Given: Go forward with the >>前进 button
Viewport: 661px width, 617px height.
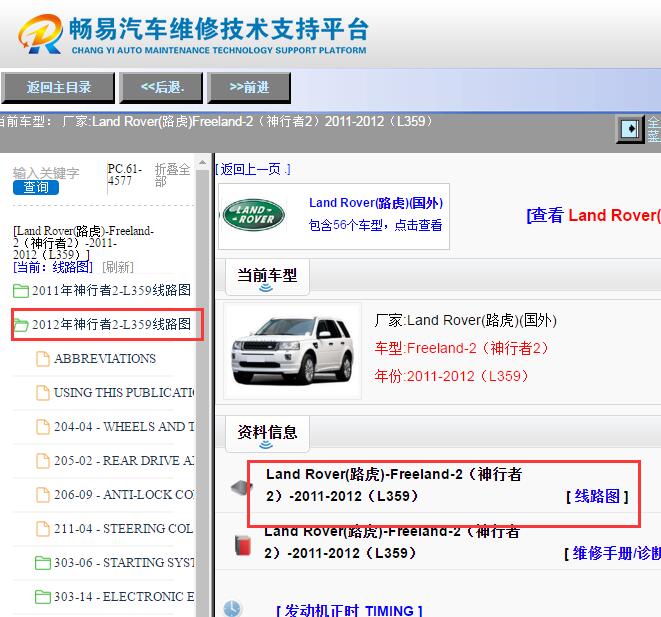Looking at the screenshot, I should pyautogui.click(x=249, y=88).
